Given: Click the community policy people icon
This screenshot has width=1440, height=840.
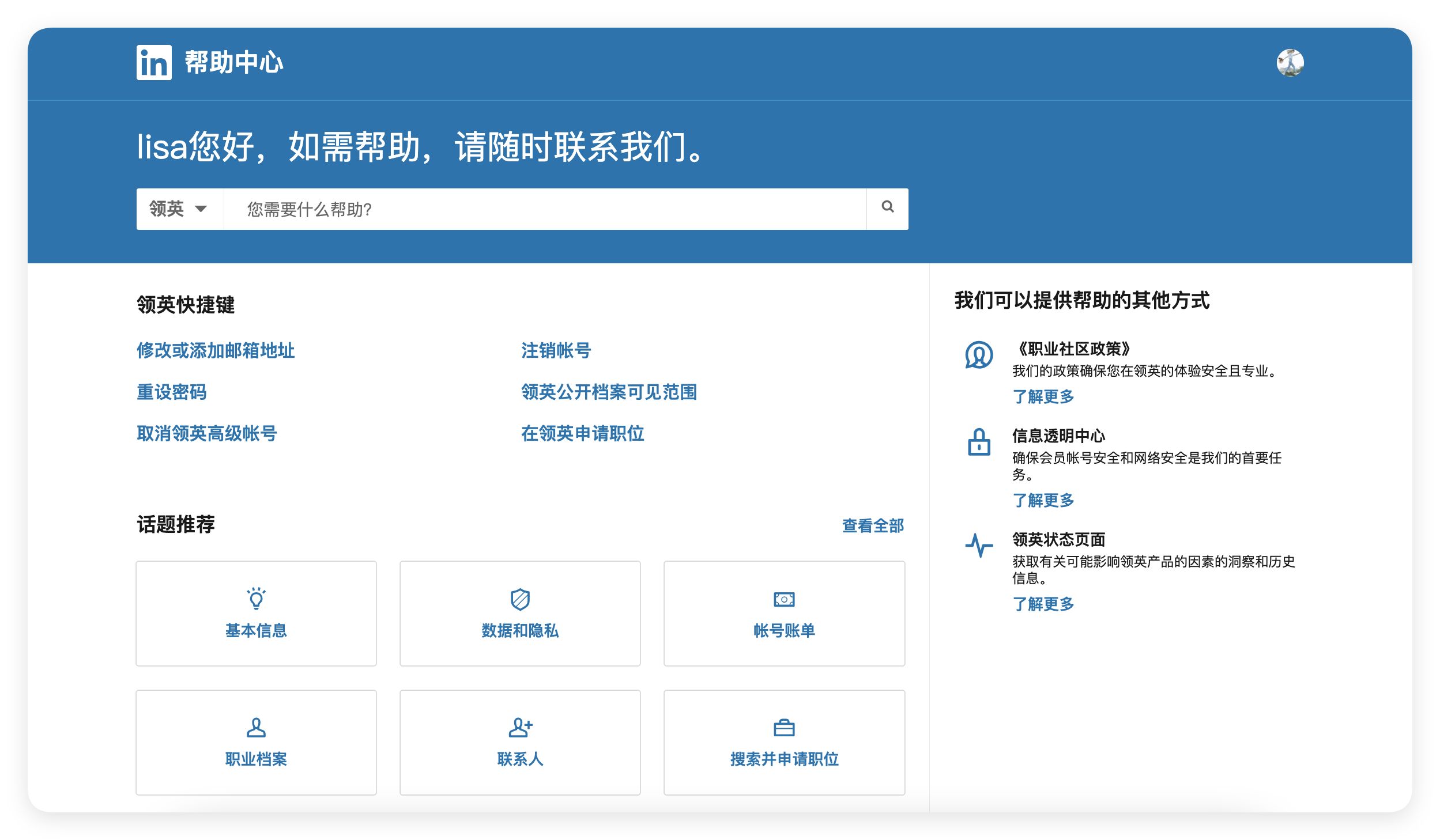Looking at the screenshot, I should pyautogui.click(x=979, y=354).
